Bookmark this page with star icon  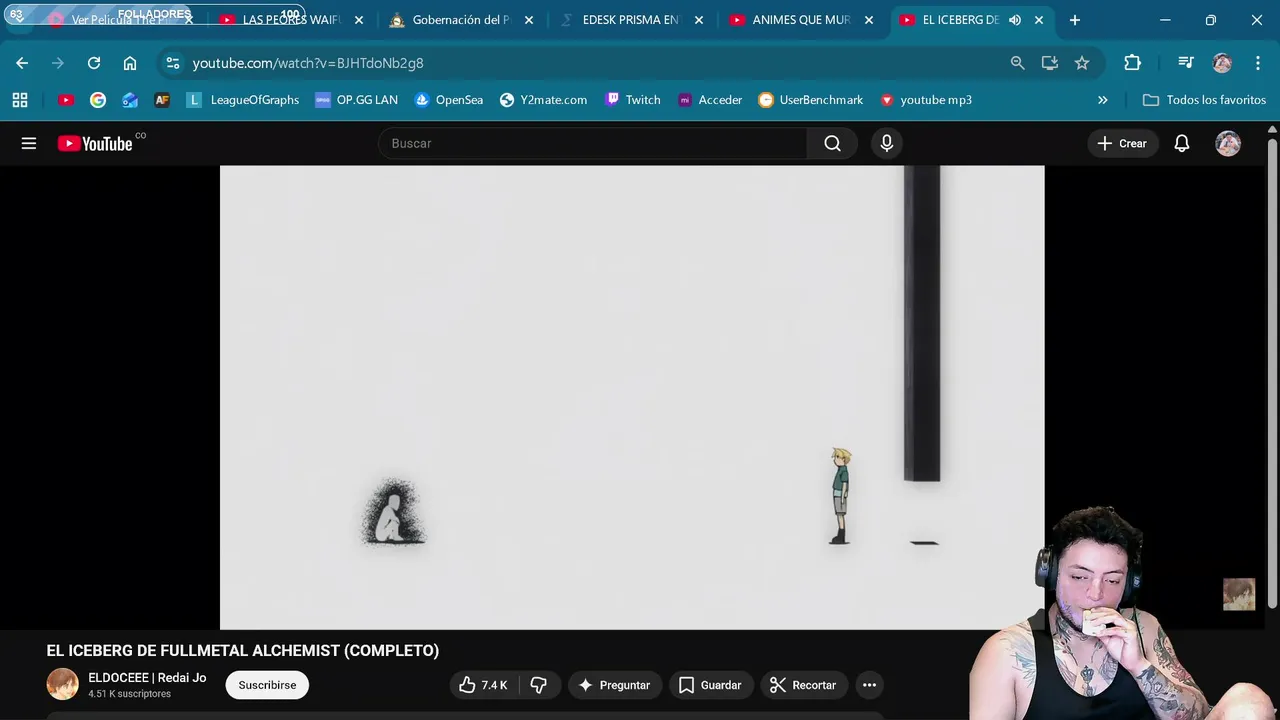pyautogui.click(x=1082, y=63)
